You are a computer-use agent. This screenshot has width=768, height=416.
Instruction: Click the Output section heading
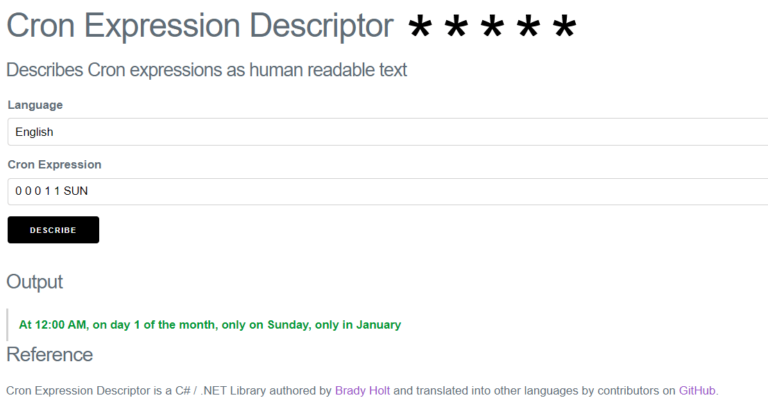[34, 282]
